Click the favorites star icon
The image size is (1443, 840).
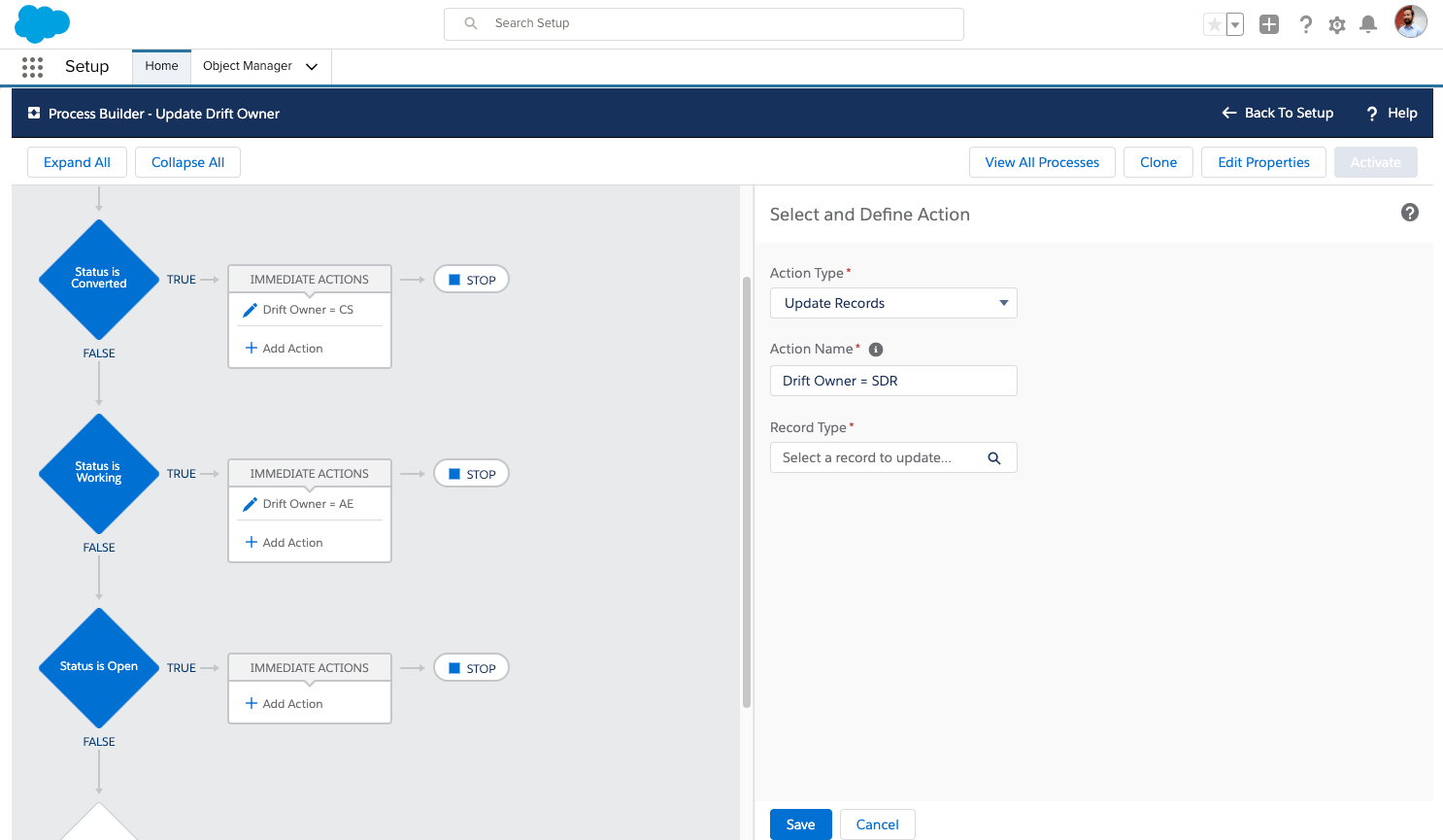click(1214, 24)
